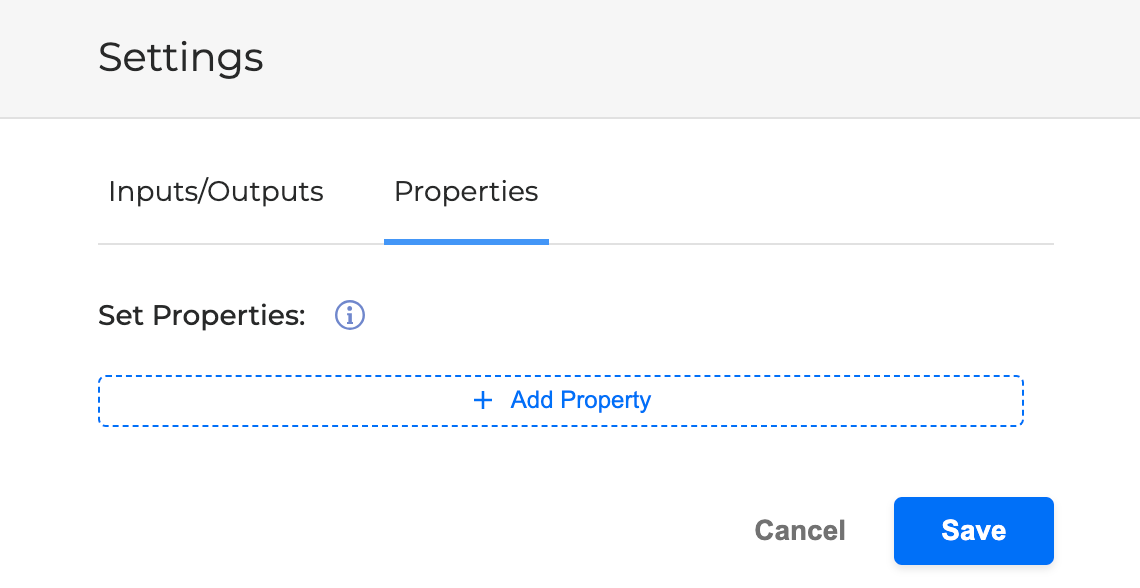Click the Settings heading text
The width and height of the screenshot is (1140, 588).
(x=181, y=57)
